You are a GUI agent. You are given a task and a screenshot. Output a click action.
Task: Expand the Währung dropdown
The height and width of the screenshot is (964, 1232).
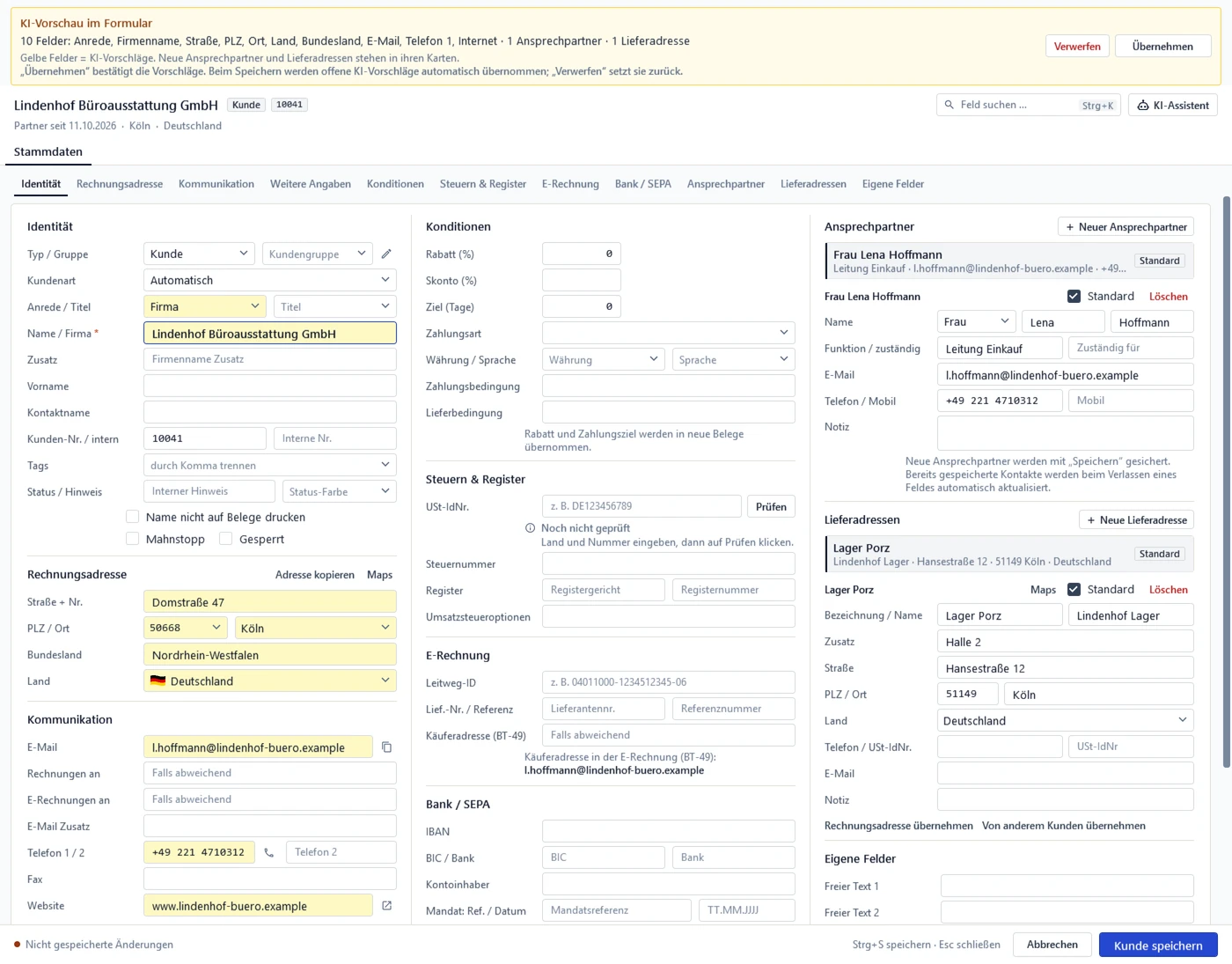(x=604, y=359)
